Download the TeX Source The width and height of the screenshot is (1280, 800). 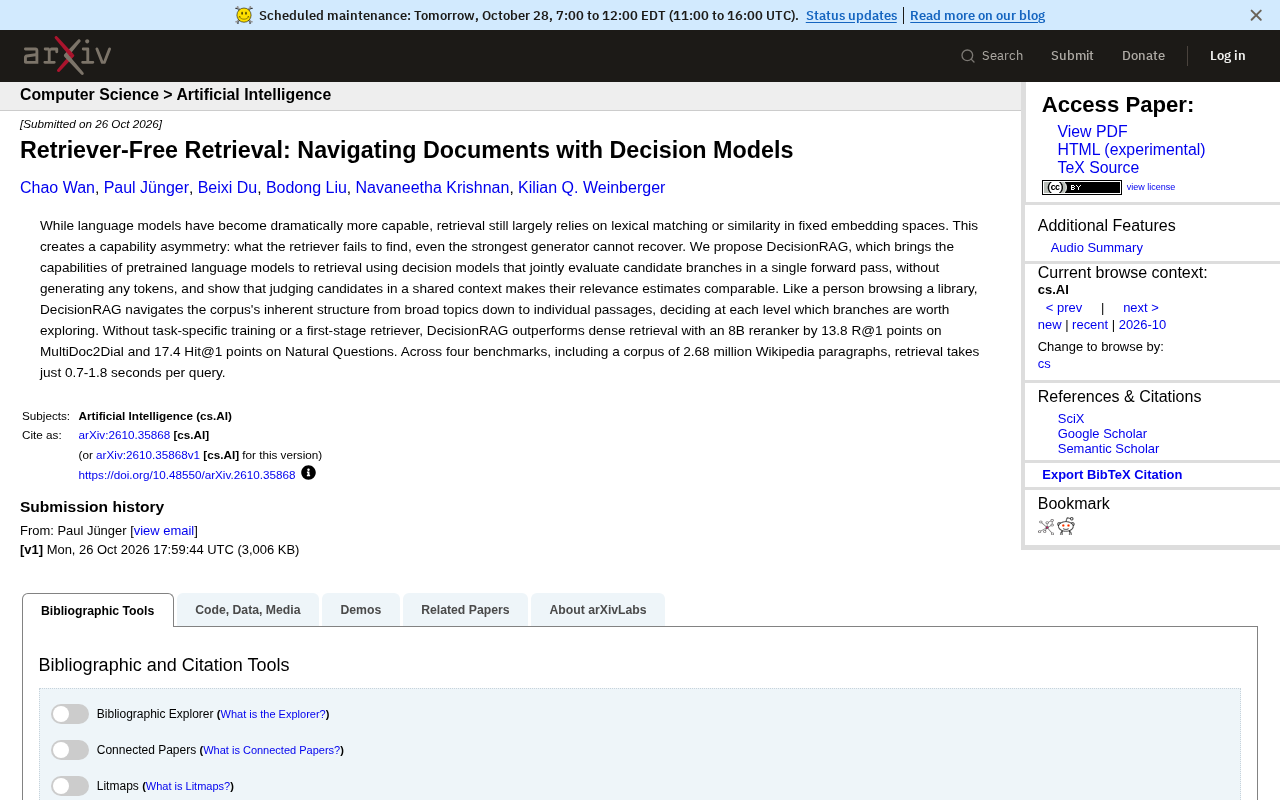click(1098, 168)
